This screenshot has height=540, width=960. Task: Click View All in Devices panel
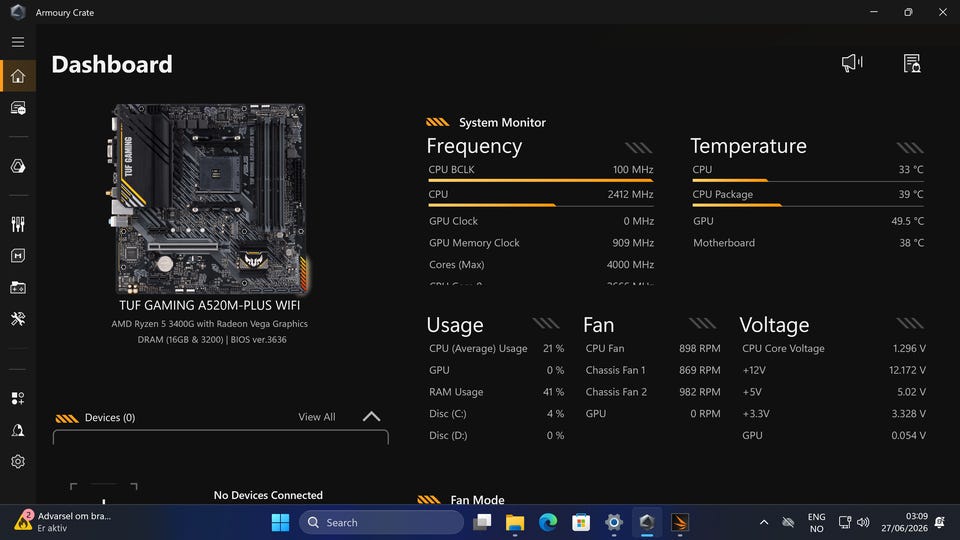(x=317, y=417)
